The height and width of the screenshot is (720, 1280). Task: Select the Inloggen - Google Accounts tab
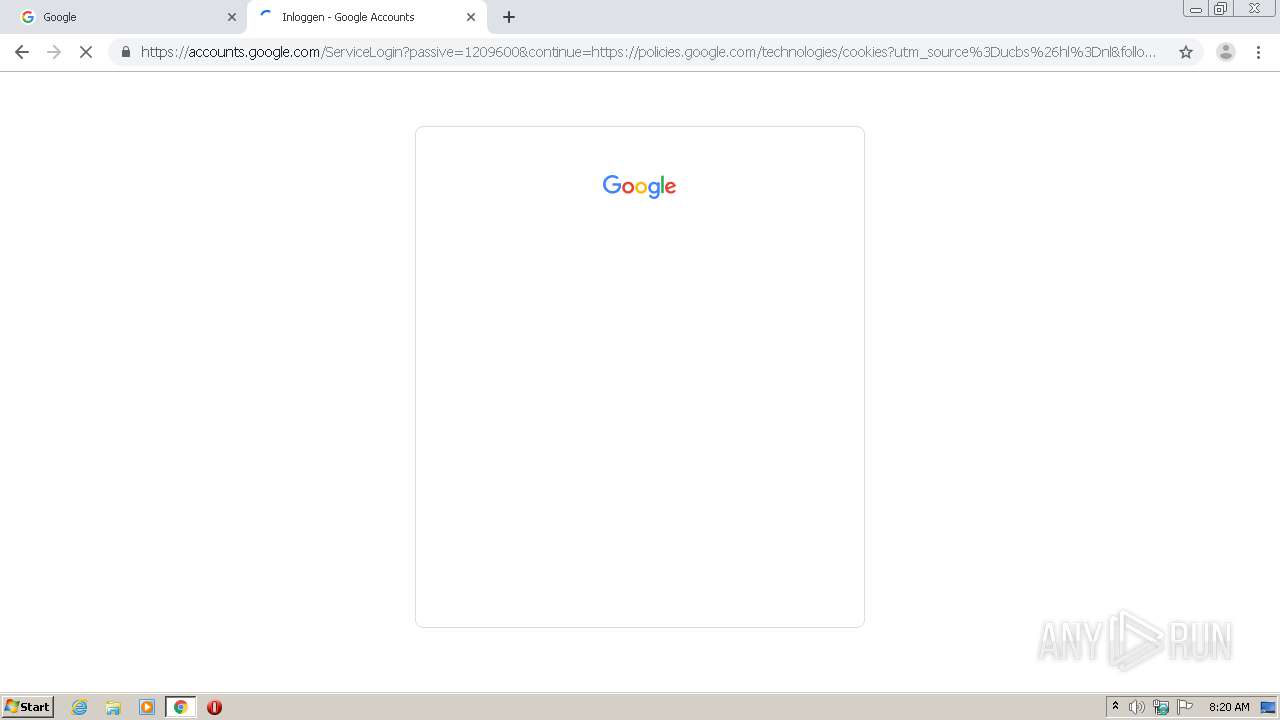(x=366, y=17)
